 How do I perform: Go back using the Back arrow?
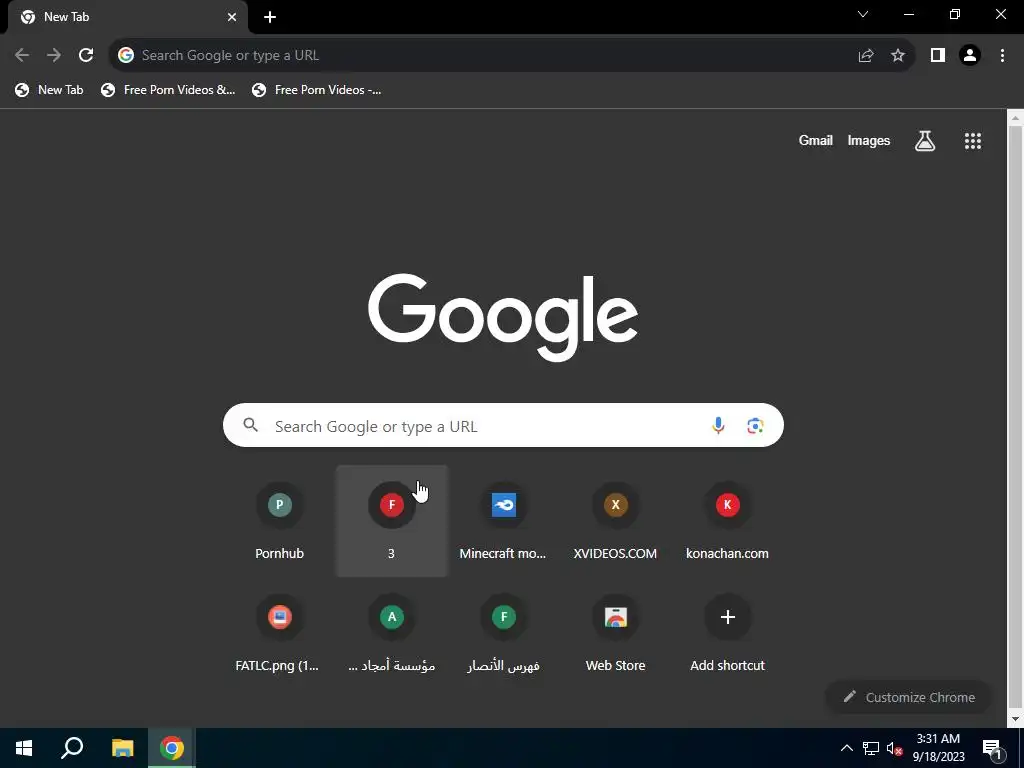tap(22, 56)
